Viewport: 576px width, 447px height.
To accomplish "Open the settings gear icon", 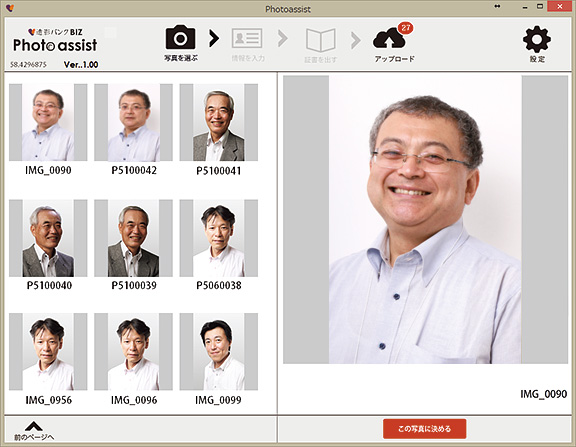I will pyautogui.click(x=537, y=39).
